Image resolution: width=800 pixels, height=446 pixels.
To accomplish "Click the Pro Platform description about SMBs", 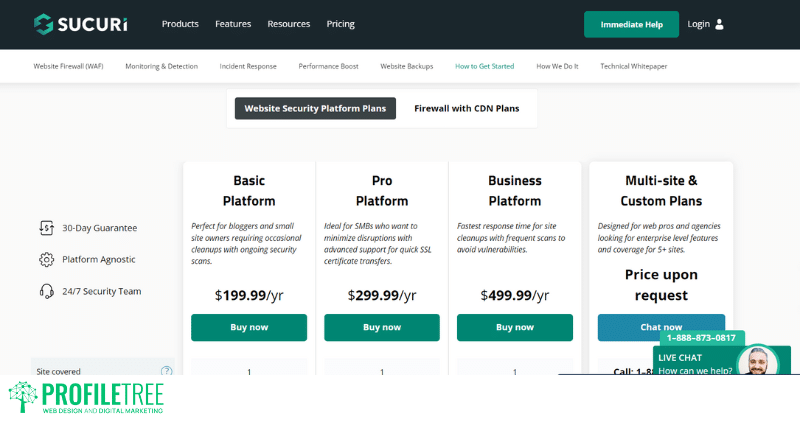I will (x=378, y=243).
